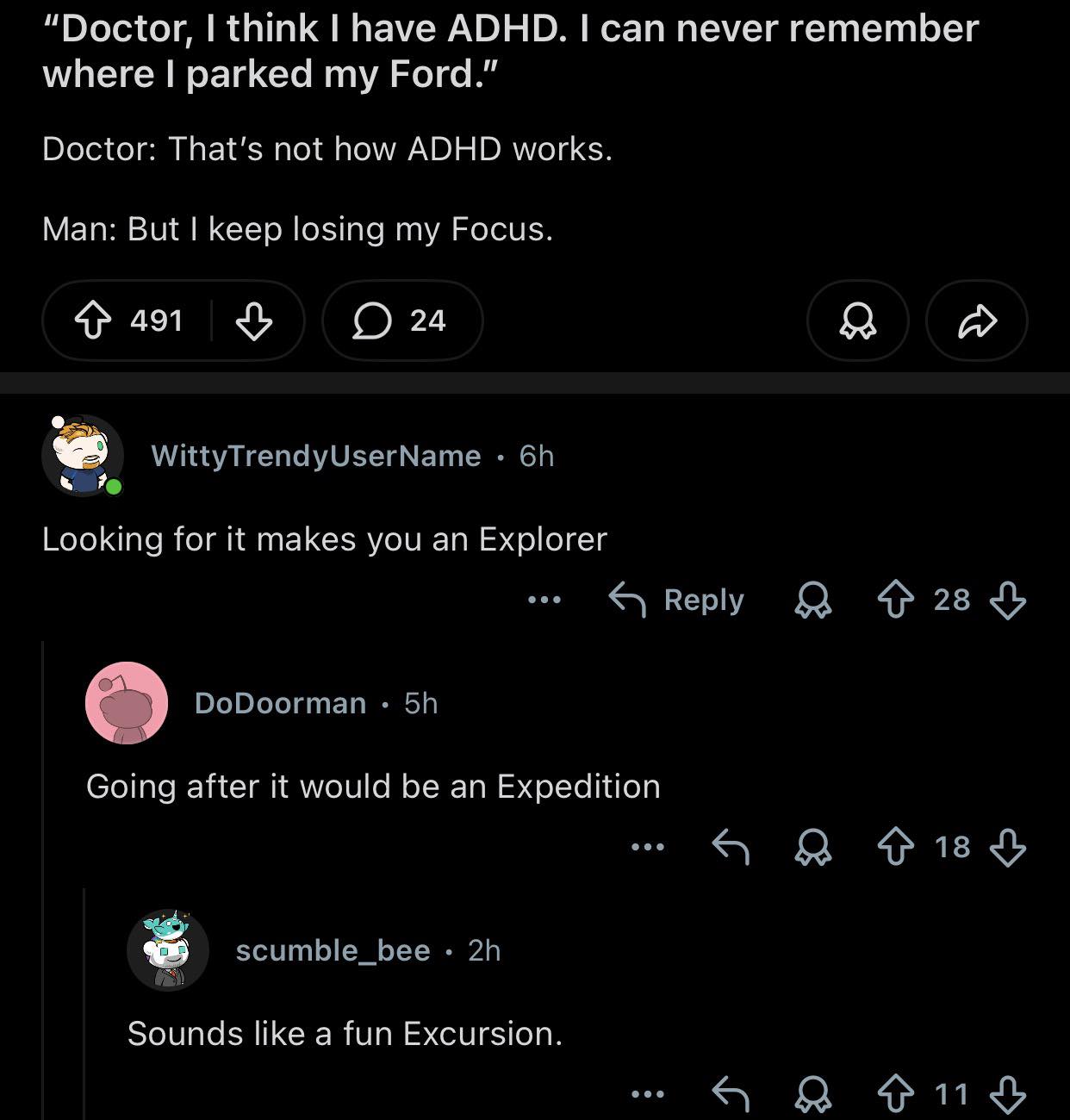Screen dimensions: 1070x1120
Task: Open more options on the Expedition comment
Action: pos(648,847)
